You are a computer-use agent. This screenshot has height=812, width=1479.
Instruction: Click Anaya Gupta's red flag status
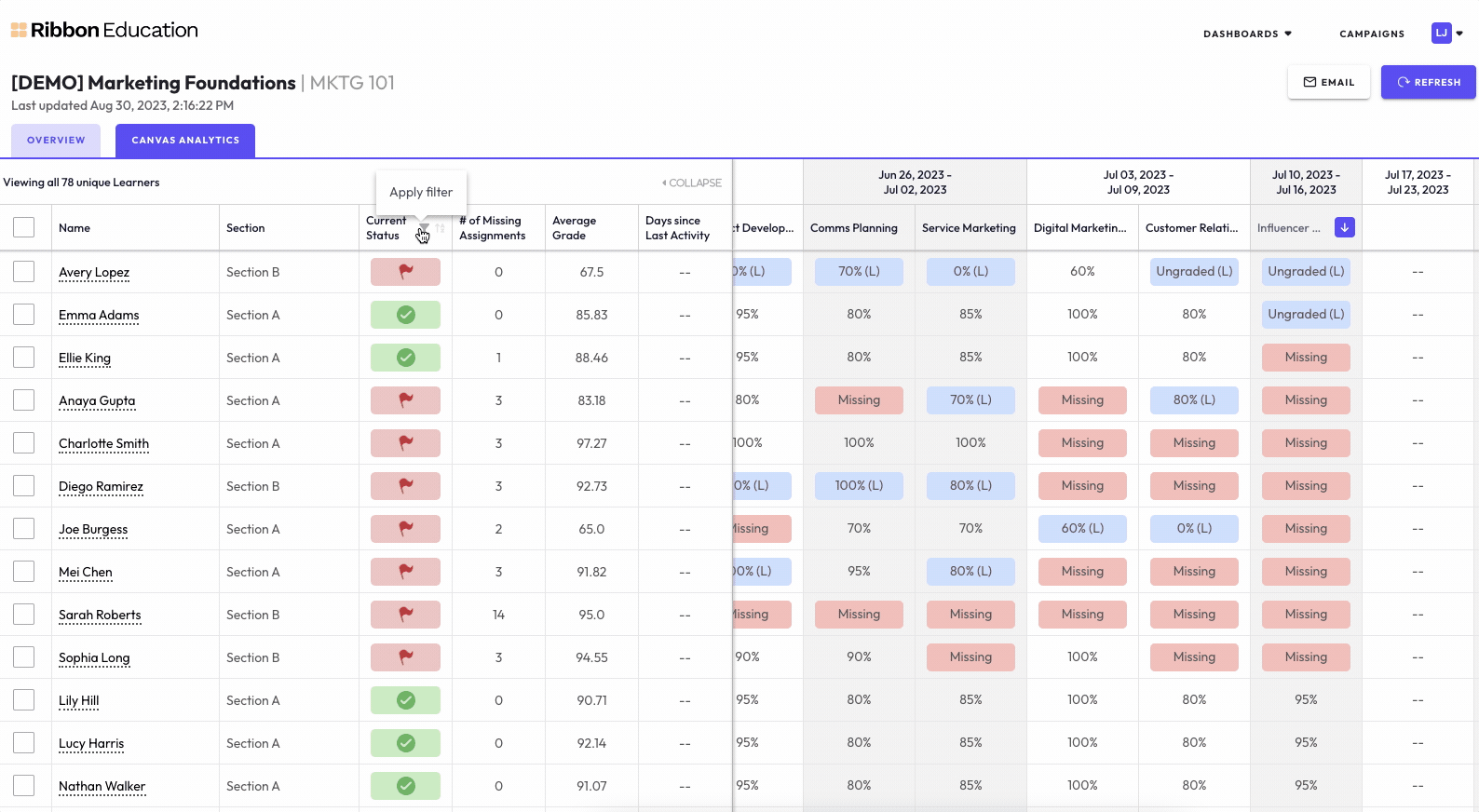(405, 400)
